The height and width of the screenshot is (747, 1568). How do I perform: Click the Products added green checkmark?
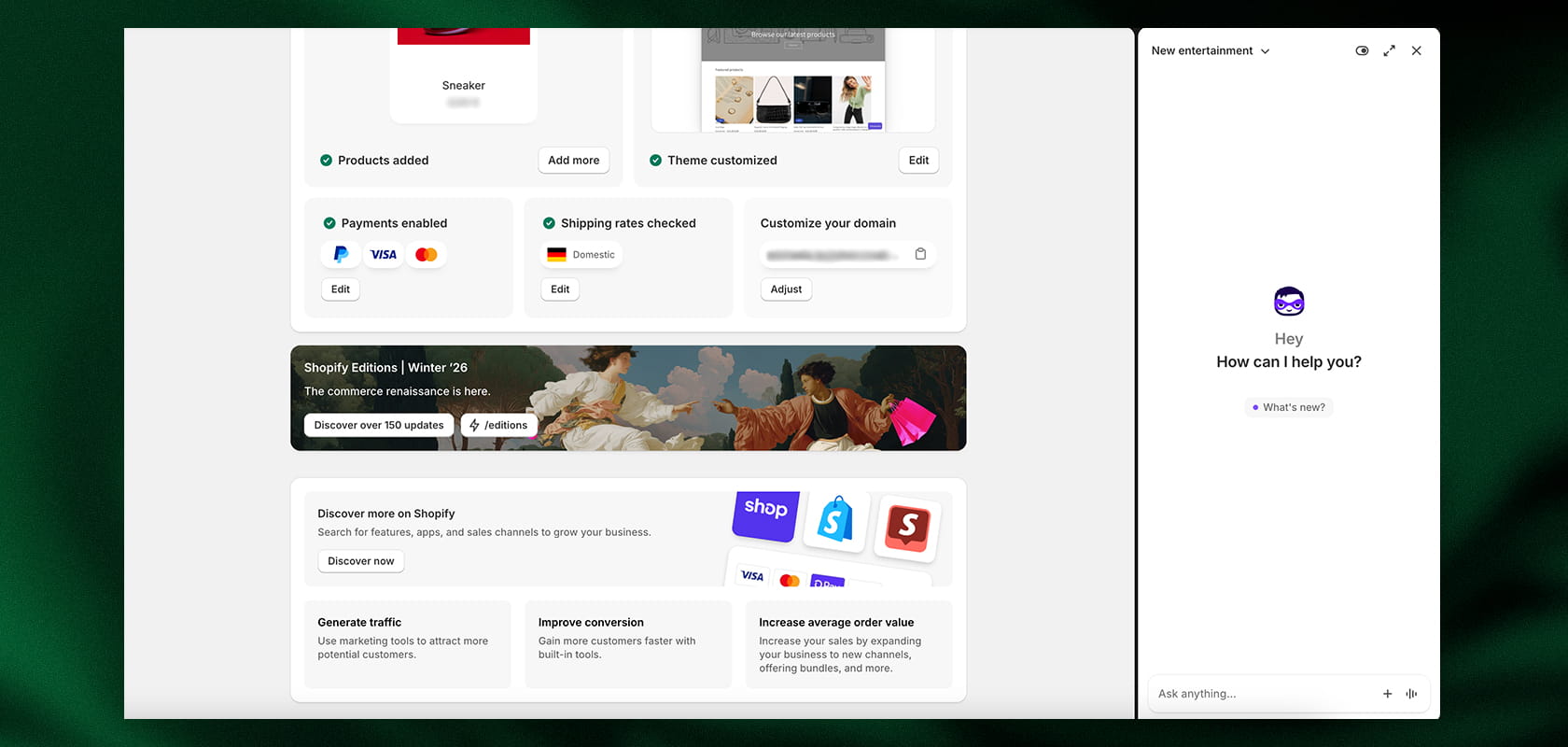326,161
